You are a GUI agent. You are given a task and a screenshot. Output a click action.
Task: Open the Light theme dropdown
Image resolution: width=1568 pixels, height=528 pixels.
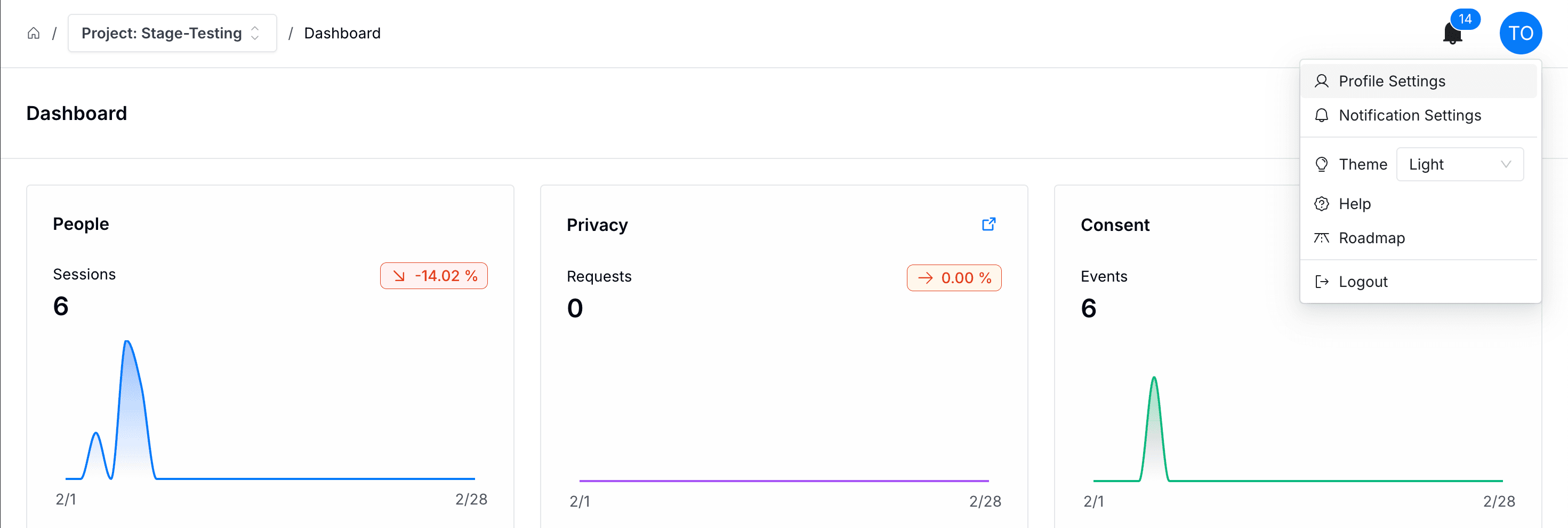pyautogui.click(x=1459, y=164)
